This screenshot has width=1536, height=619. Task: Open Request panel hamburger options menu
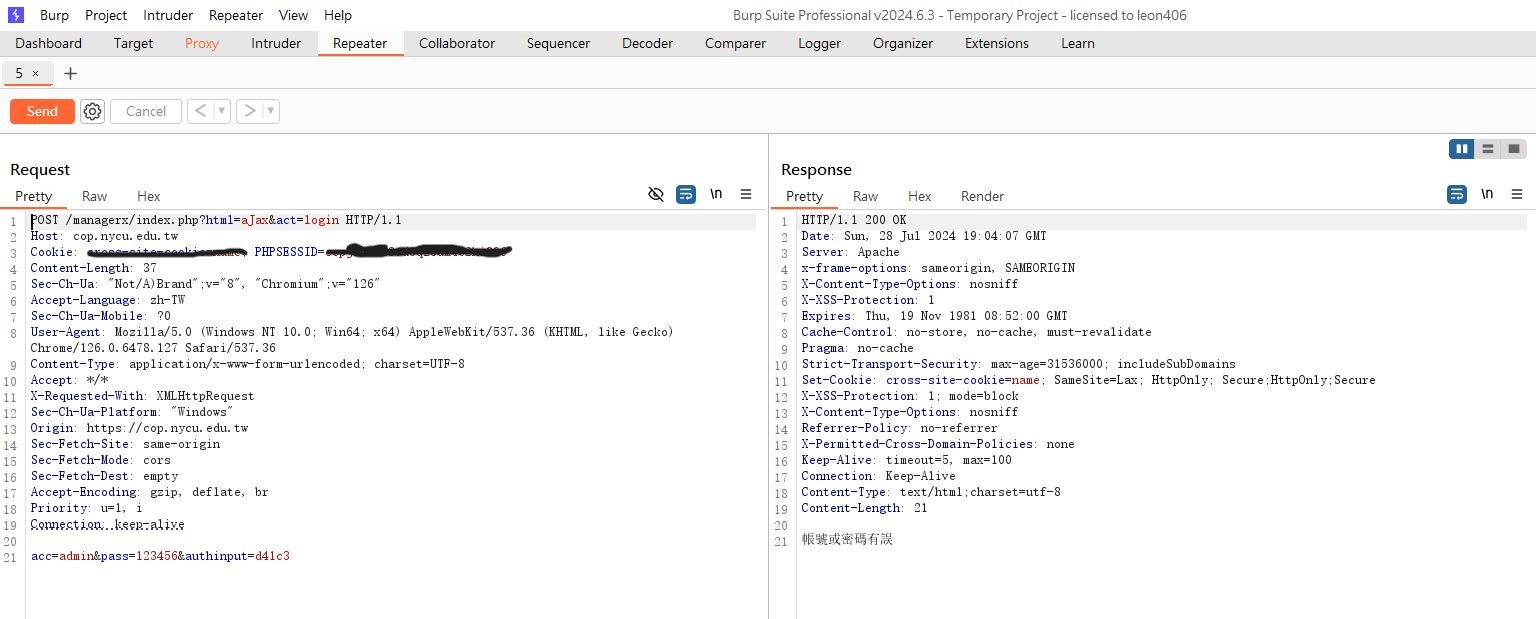tap(746, 194)
